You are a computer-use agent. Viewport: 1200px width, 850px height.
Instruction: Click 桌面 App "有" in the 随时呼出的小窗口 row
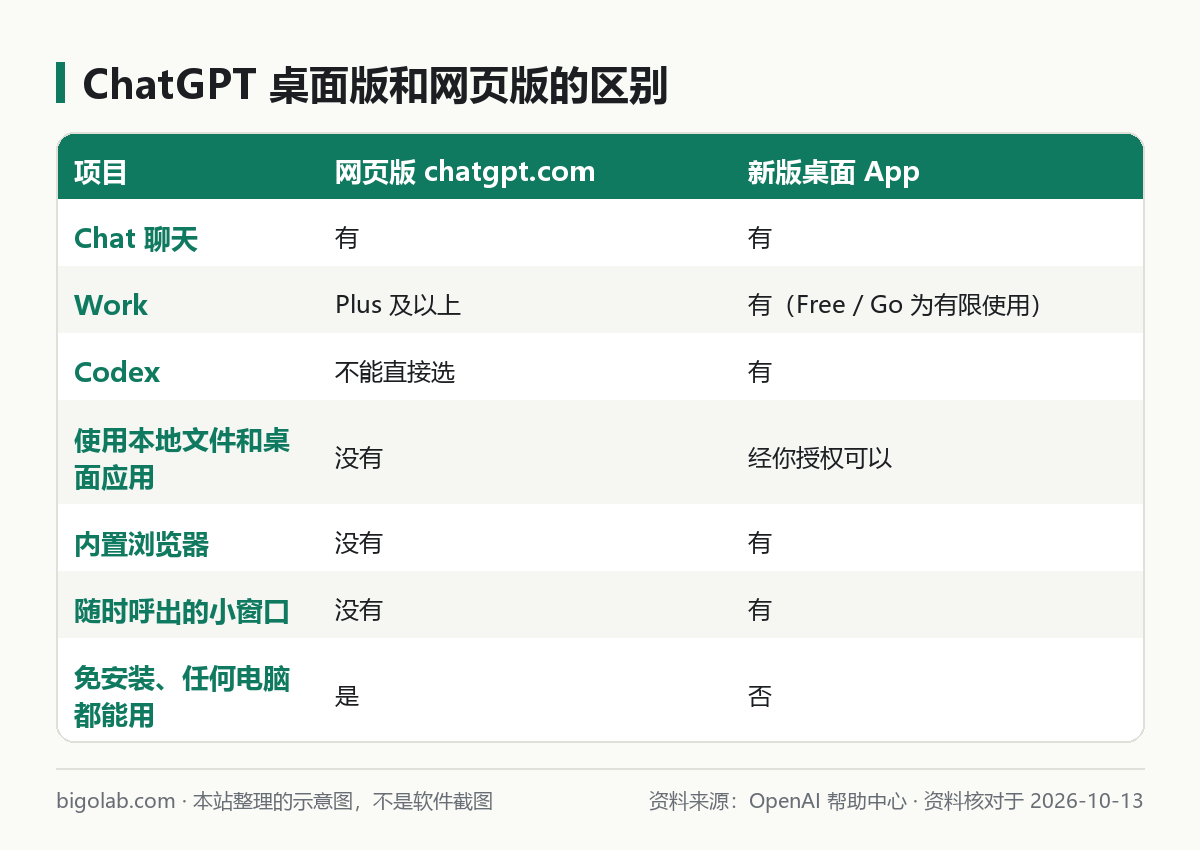tap(760, 611)
